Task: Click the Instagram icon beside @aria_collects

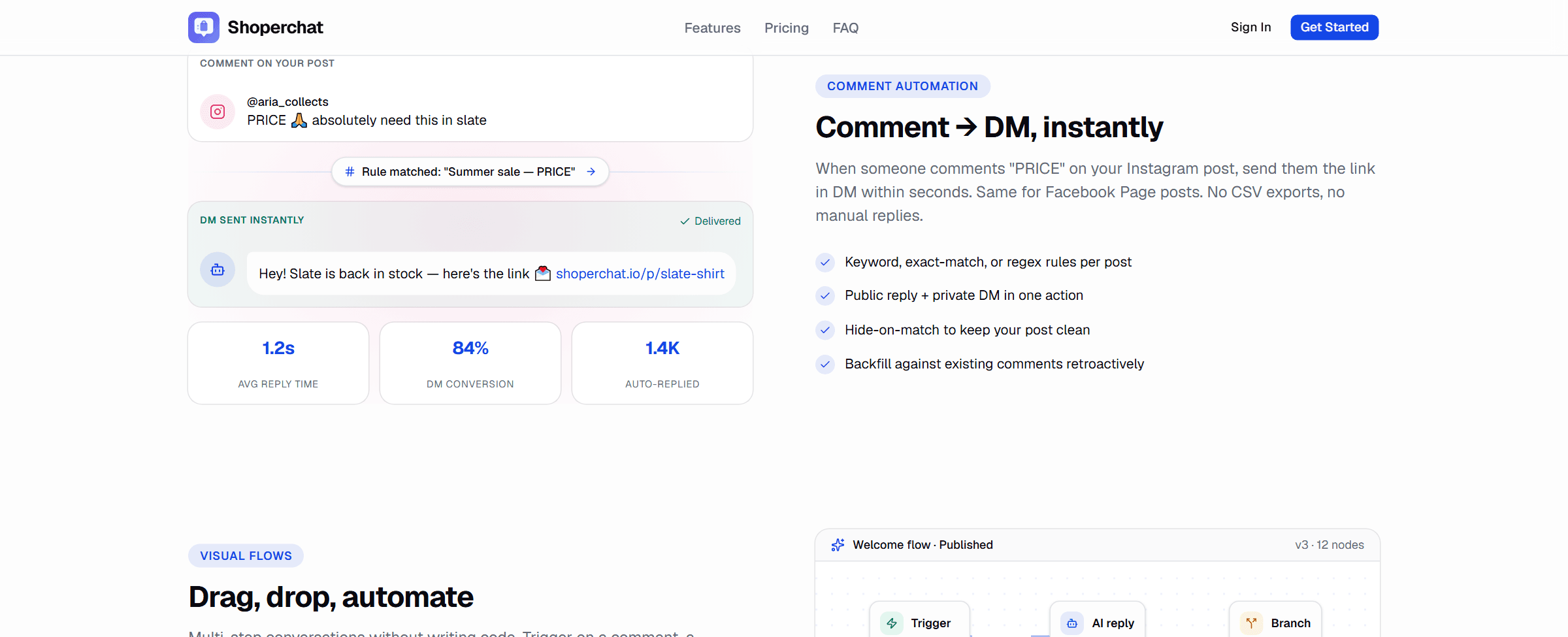Action: [218, 112]
